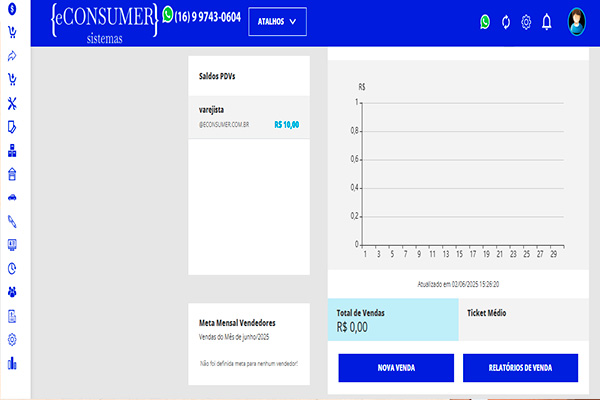Click the gear icon in left sidebar
Viewport: 600px width, 400px height.
[12, 339]
